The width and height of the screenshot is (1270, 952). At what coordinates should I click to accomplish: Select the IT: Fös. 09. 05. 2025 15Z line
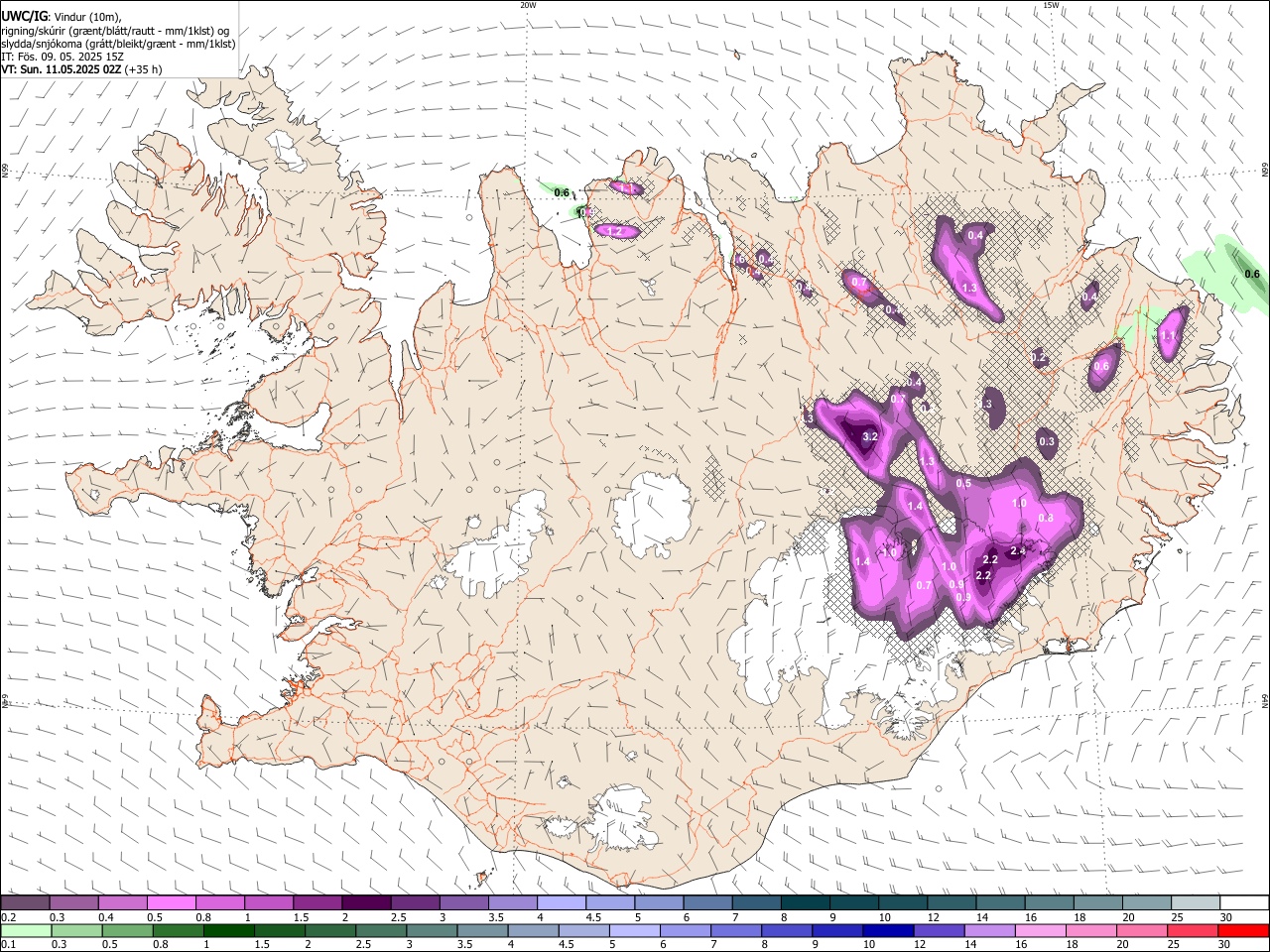tap(63, 57)
